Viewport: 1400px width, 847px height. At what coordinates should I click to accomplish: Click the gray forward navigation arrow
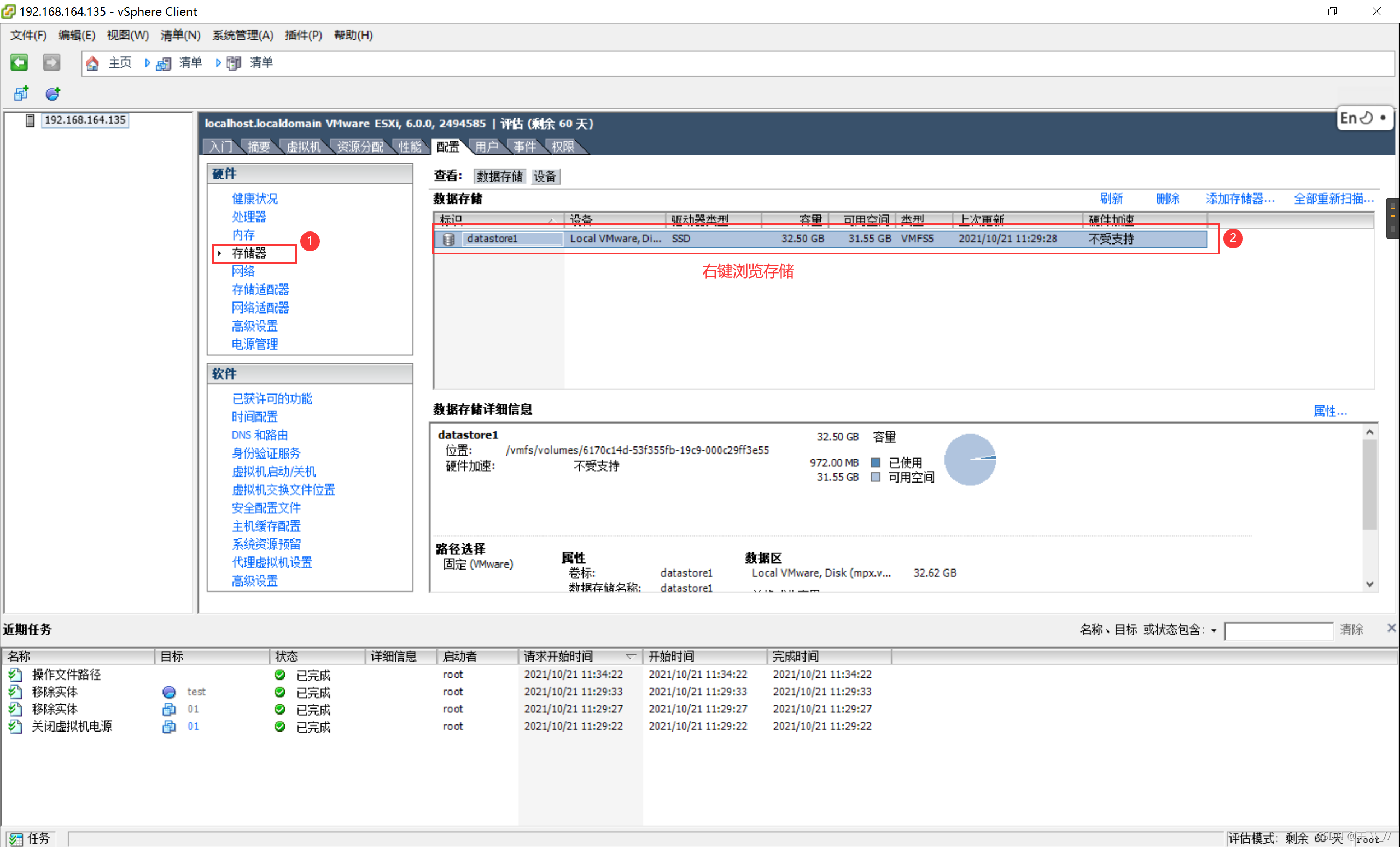tap(52, 62)
